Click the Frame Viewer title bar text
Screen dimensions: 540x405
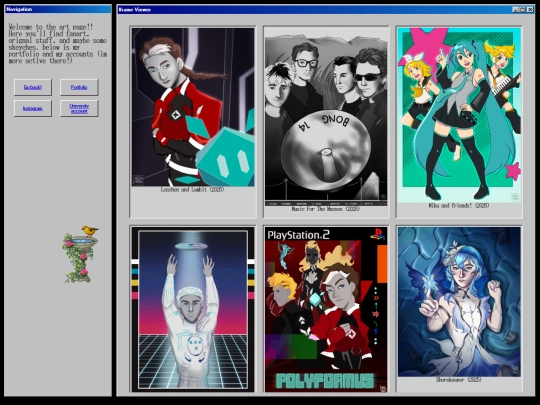(135, 10)
